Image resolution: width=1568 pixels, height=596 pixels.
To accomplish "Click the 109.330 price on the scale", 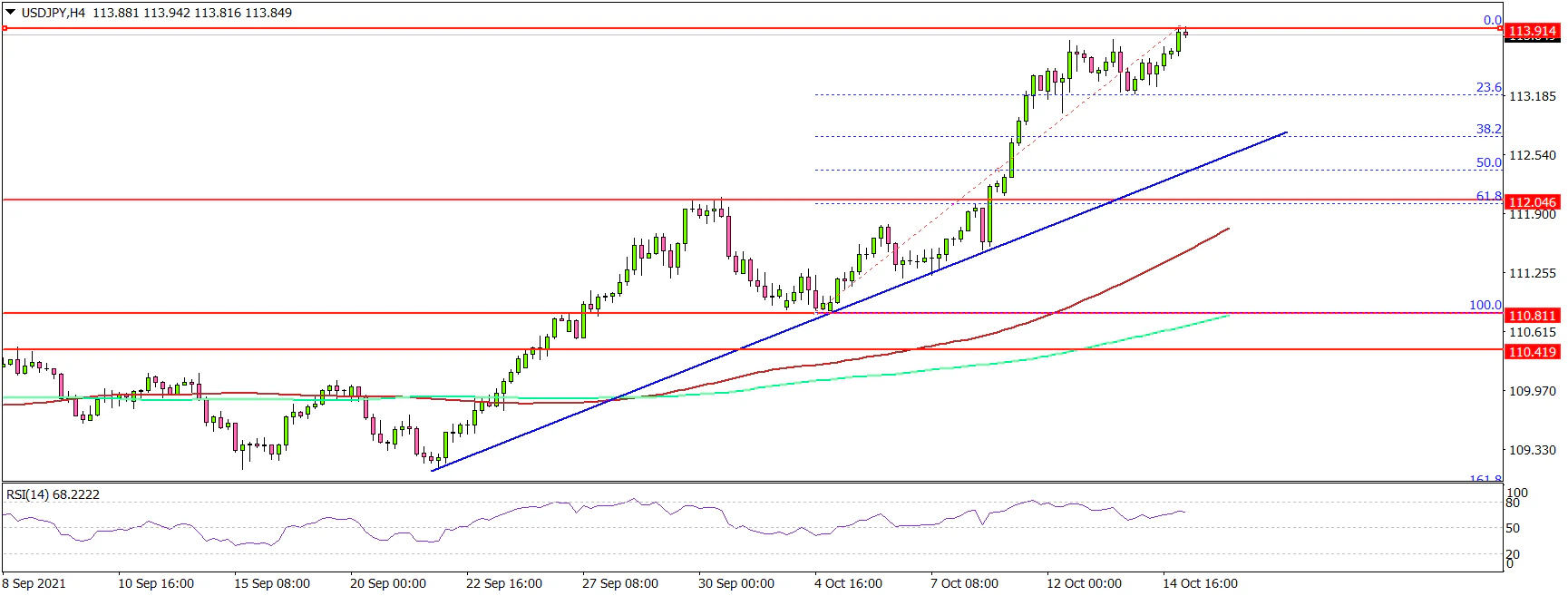I will click(1532, 450).
